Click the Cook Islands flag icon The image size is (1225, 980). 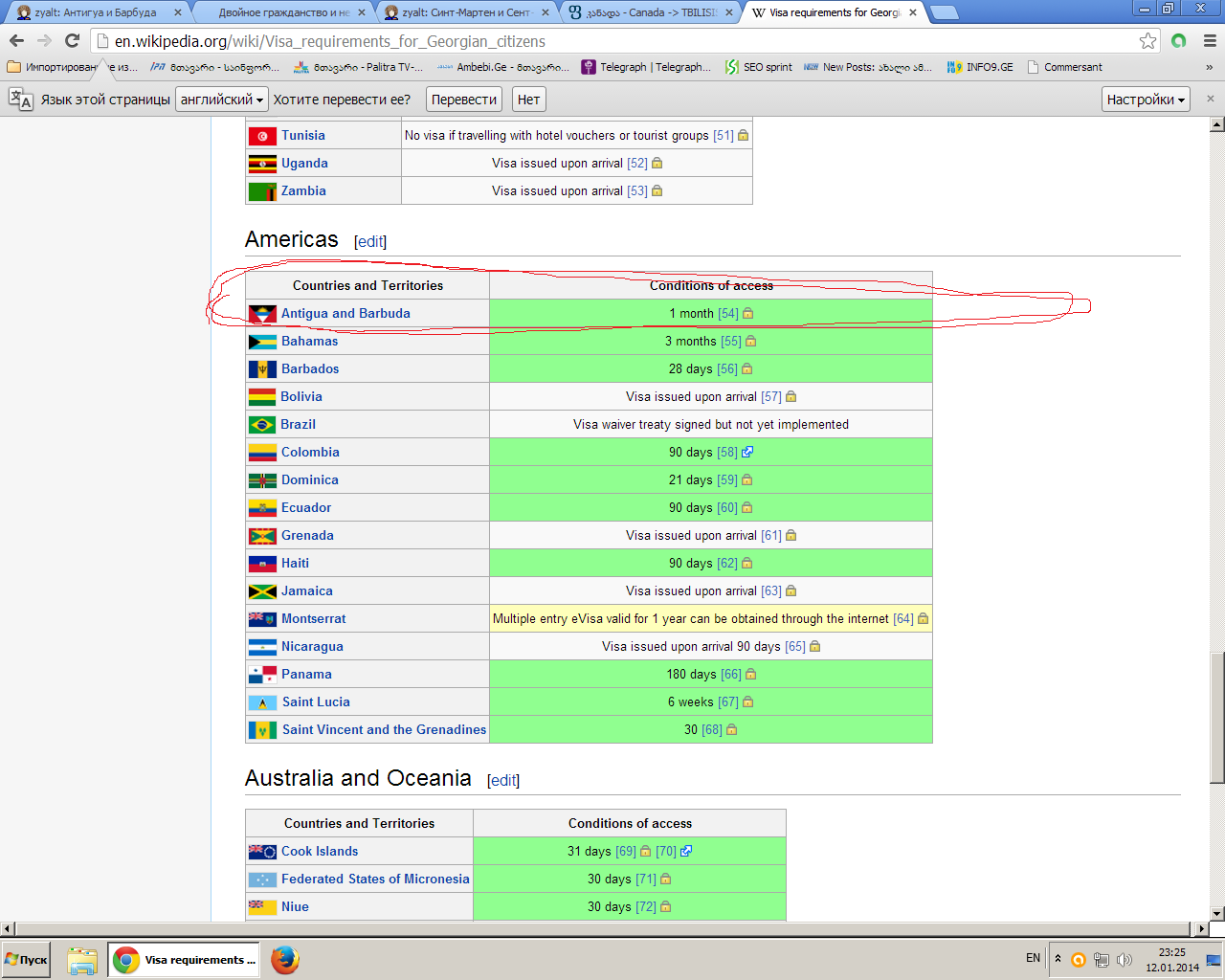coord(262,852)
